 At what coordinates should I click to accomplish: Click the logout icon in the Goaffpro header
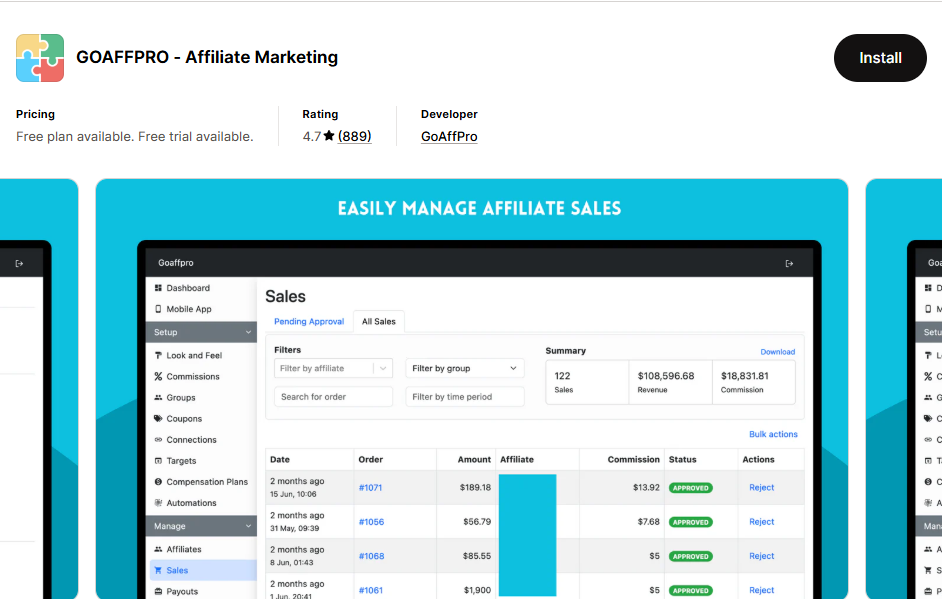tap(789, 263)
